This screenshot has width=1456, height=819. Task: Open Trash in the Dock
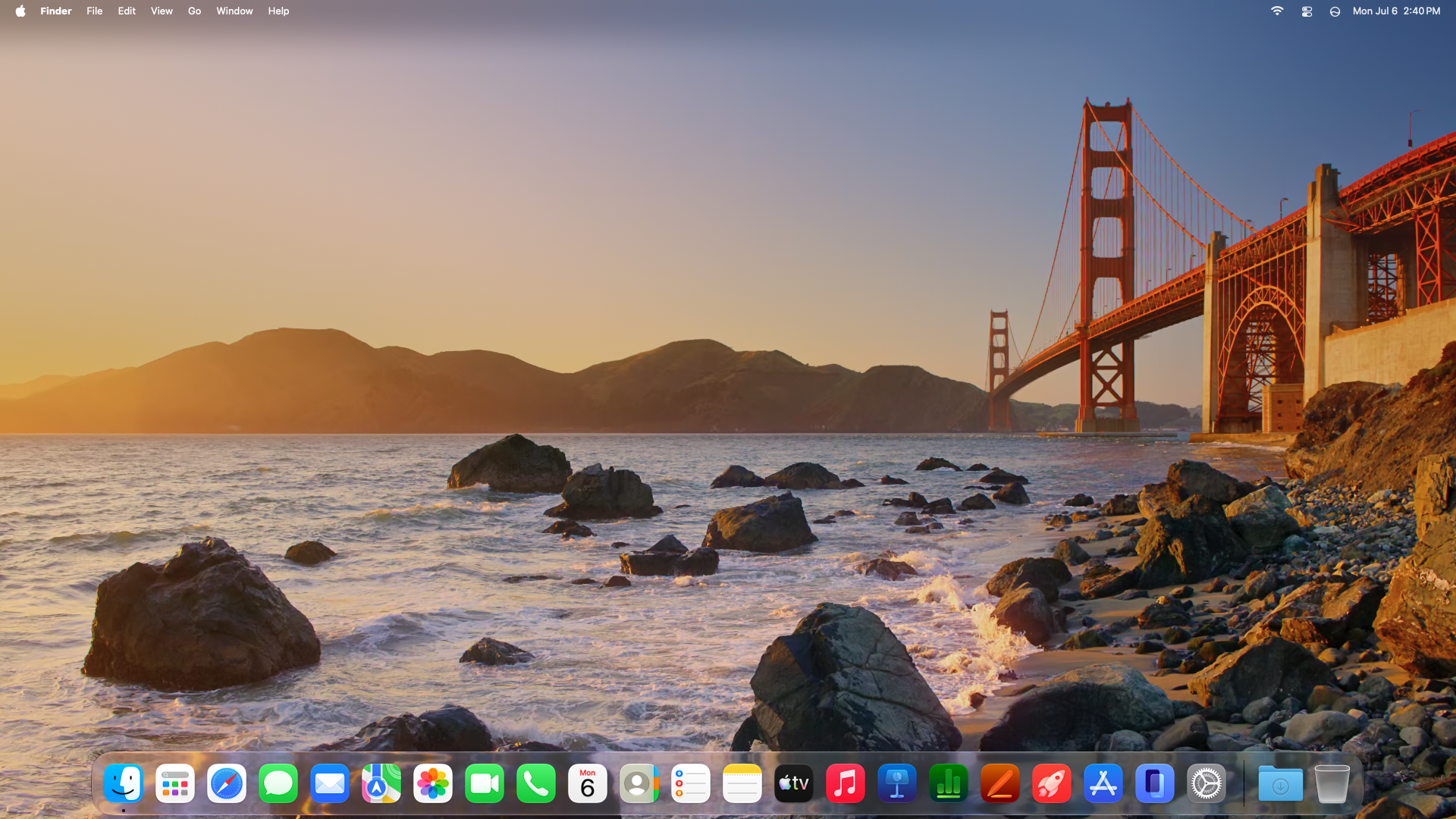coord(1332,783)
